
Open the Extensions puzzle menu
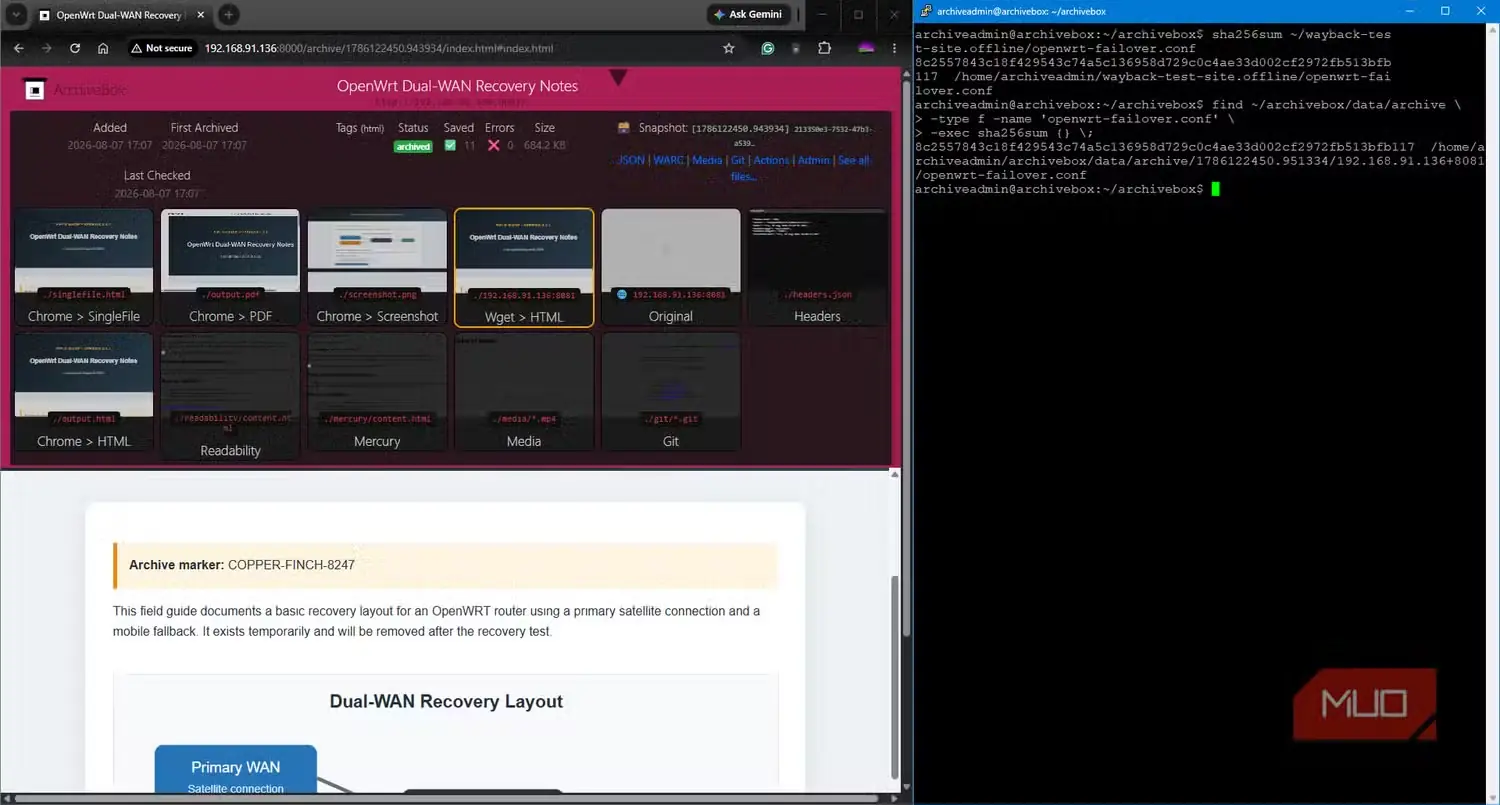tap(824, 48)
